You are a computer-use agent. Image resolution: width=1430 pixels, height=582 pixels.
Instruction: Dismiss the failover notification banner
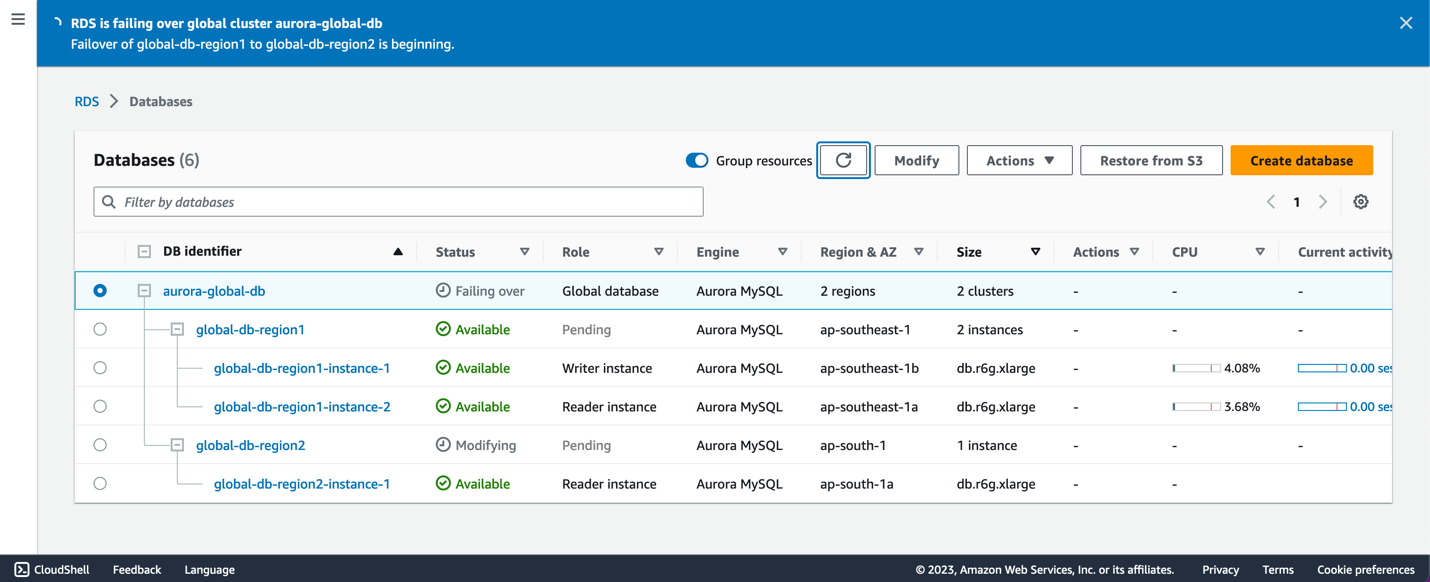point(1405,23)
